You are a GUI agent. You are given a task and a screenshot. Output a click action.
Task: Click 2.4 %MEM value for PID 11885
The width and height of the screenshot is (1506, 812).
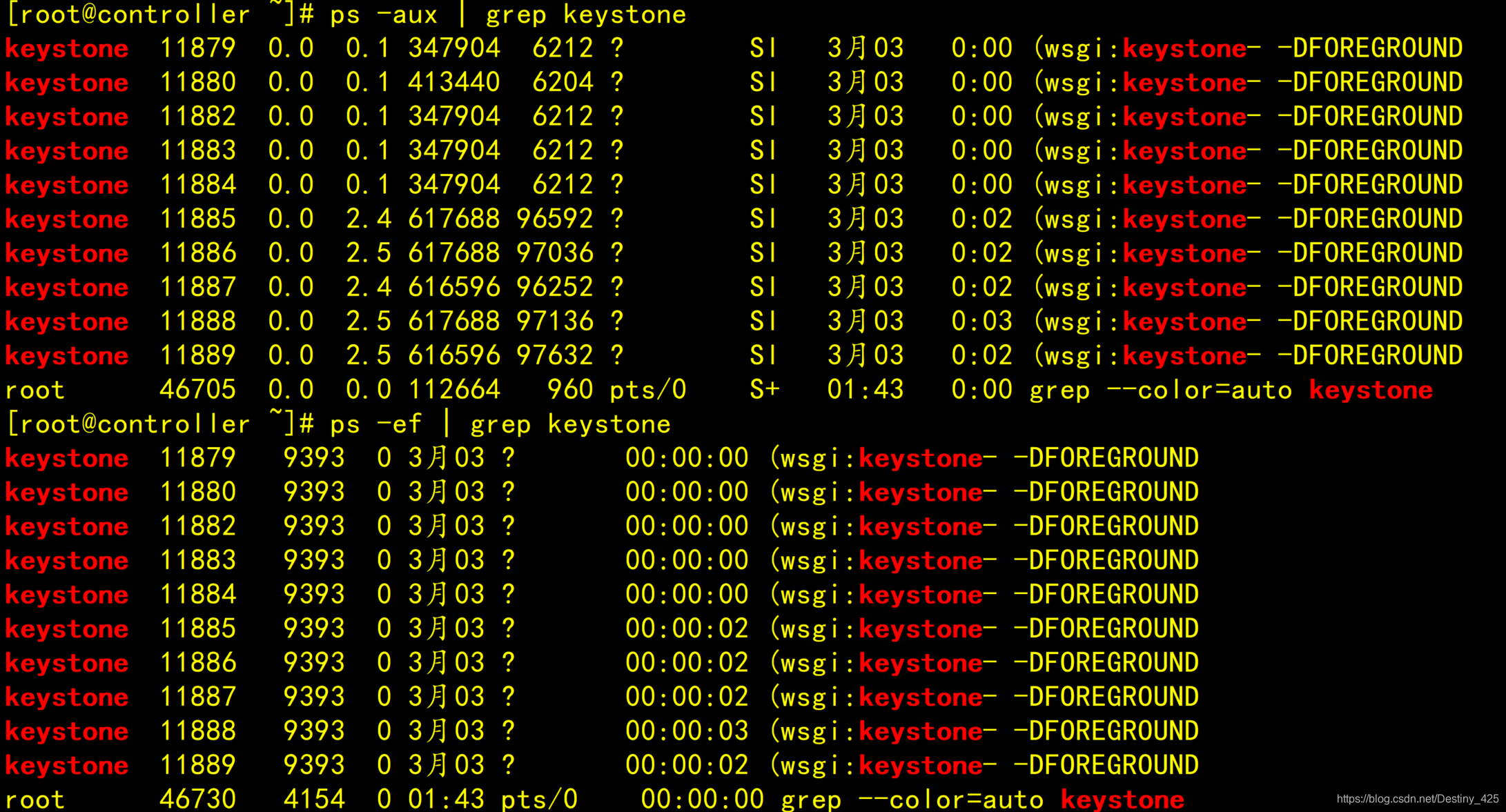(369, 219)
